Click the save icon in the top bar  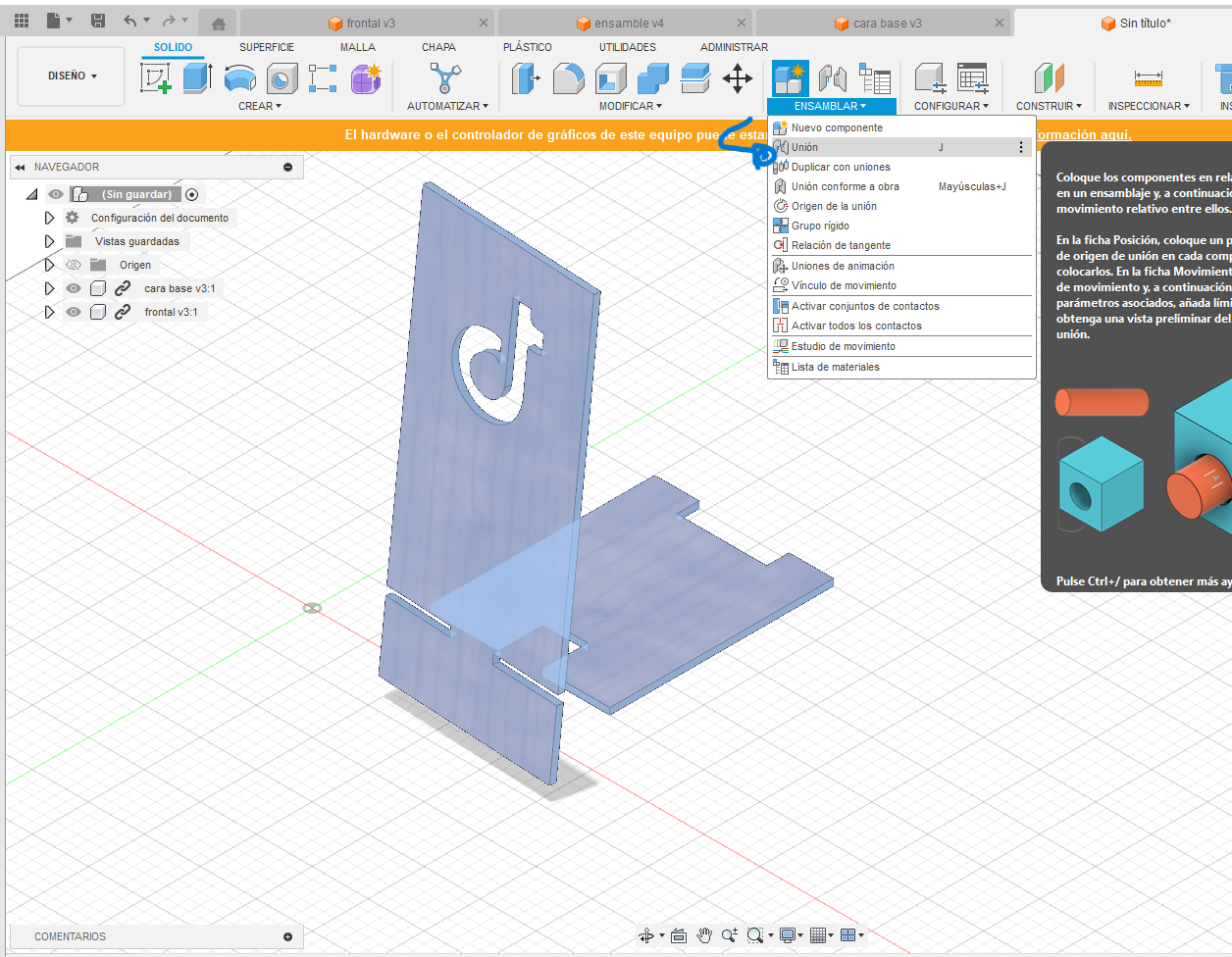[97, 21]
